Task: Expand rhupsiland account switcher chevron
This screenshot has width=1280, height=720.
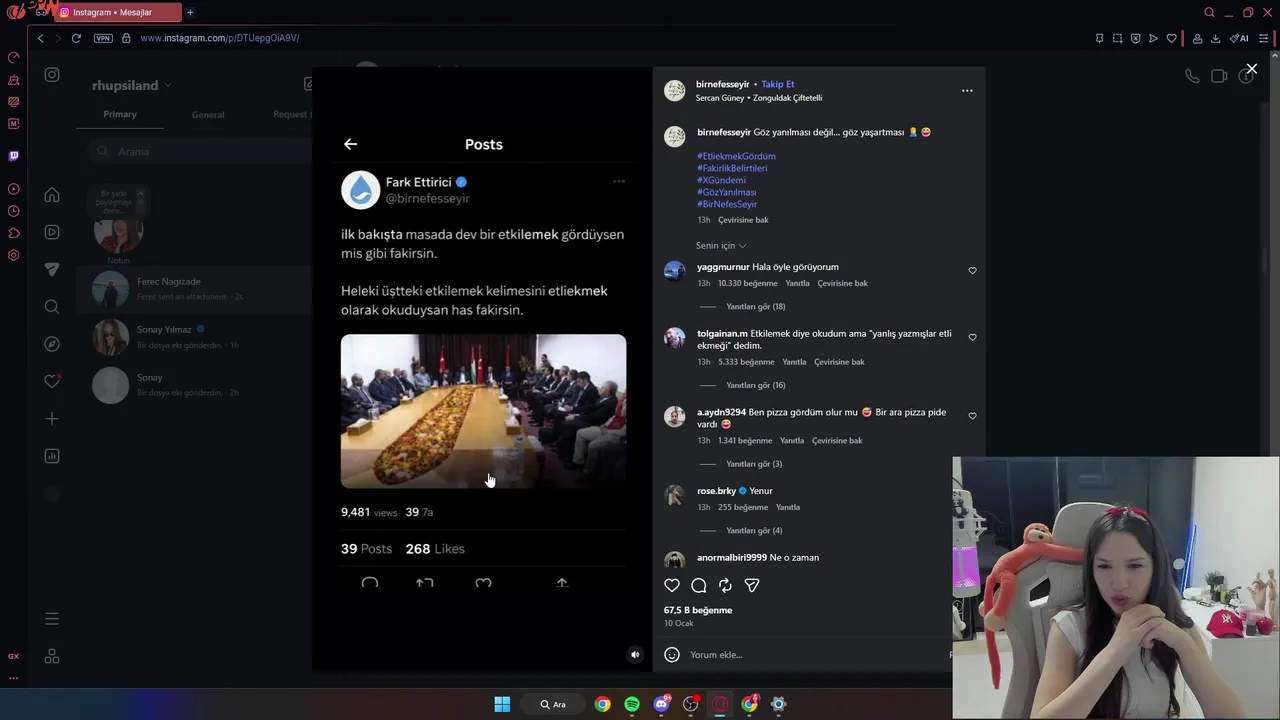Action: (x=167, y=85)
